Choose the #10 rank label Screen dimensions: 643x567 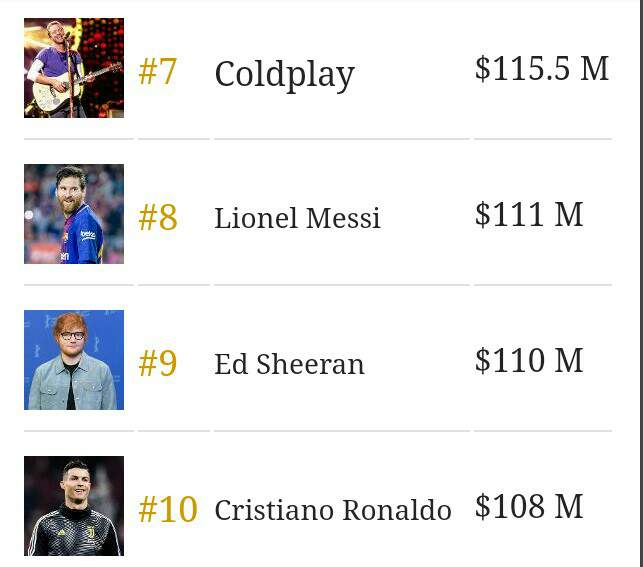168,510
